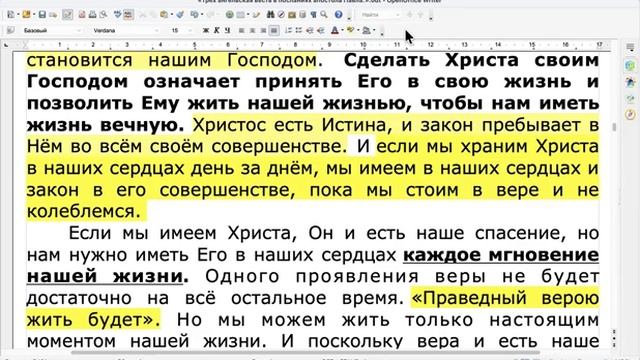The height and width of the screenshot is (360, 640).
Task: Find previous match with up arrow
Action: [410, 15]
